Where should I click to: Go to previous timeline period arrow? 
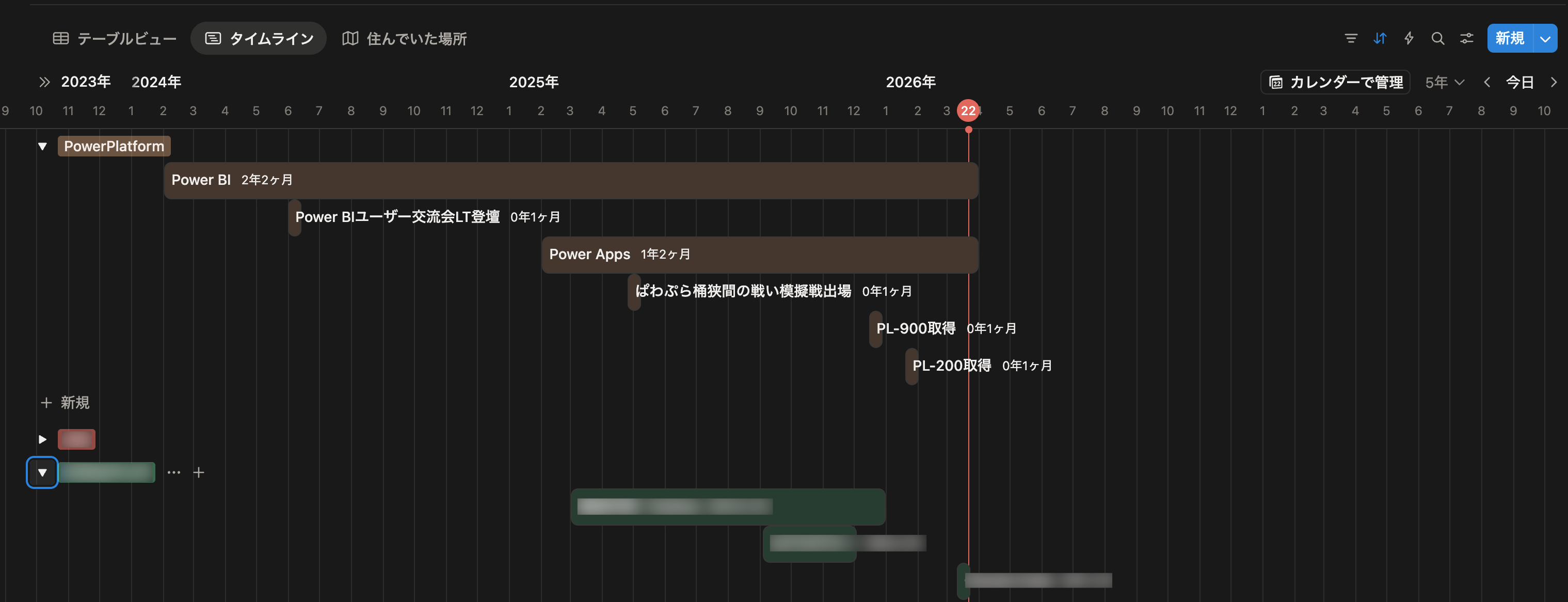point(1486,82)
